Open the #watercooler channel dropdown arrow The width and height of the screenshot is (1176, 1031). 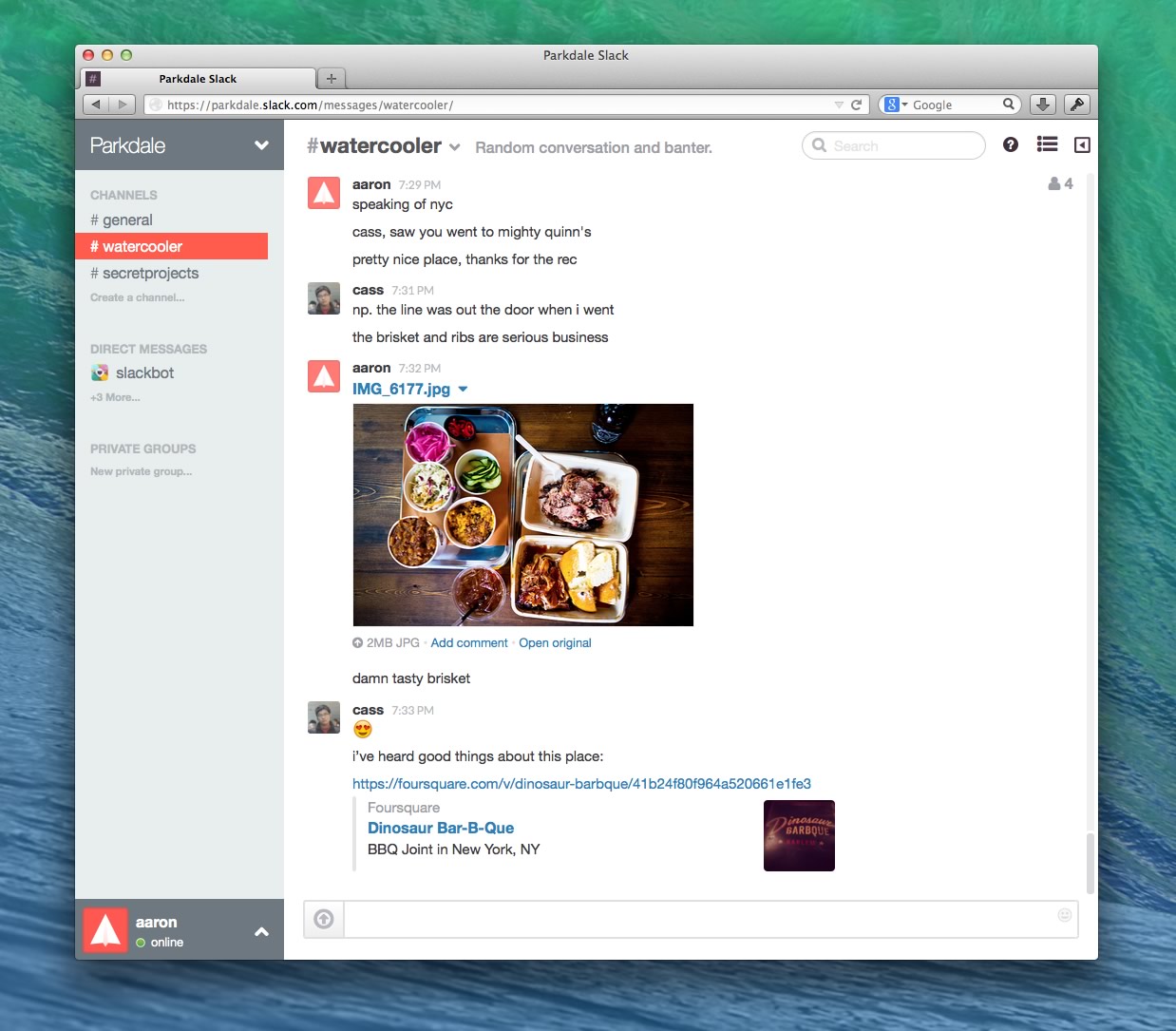click(455, 147)
